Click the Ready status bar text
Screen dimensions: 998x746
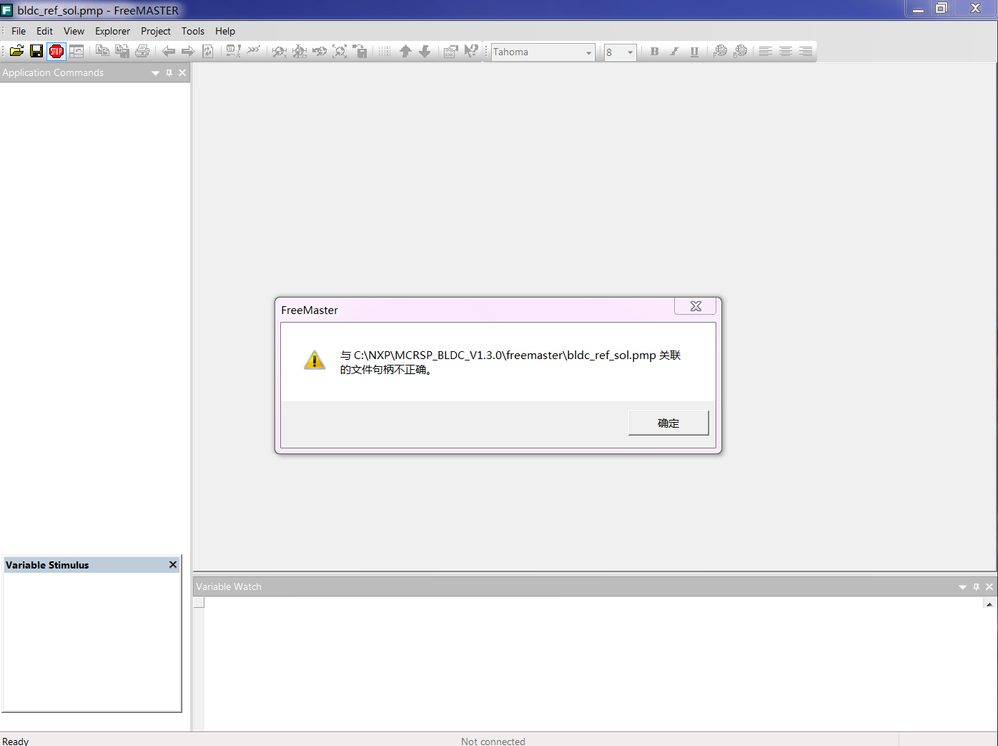click(15, 741)
